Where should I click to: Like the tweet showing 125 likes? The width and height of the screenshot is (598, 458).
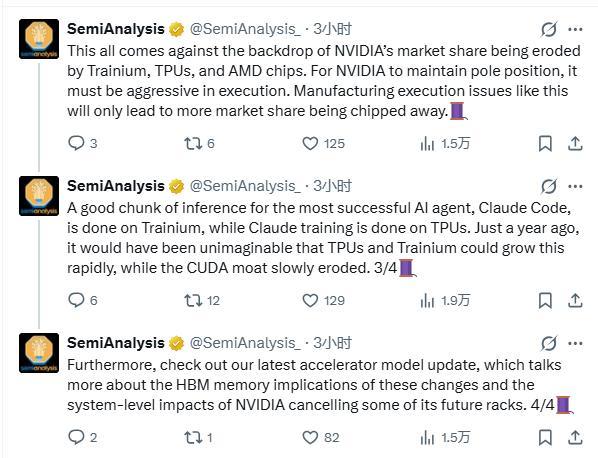pos(323,143)
